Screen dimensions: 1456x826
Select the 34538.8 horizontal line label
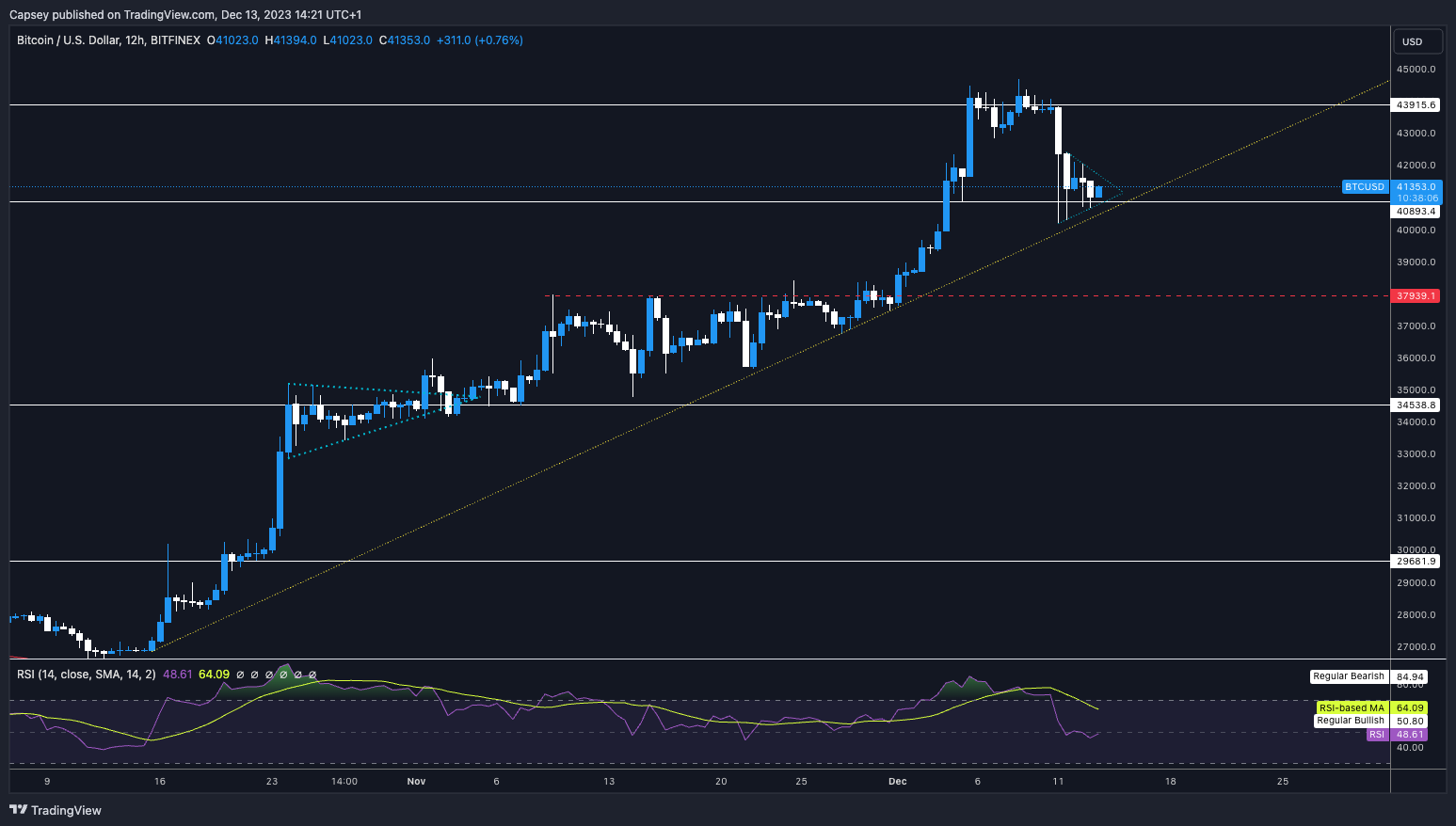coord(1416,405)
